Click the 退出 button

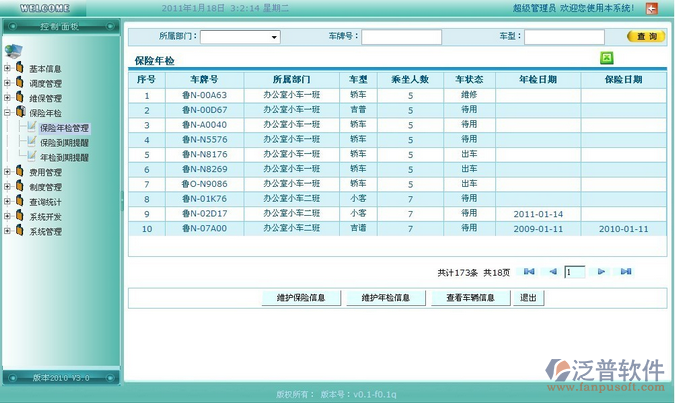528,298
